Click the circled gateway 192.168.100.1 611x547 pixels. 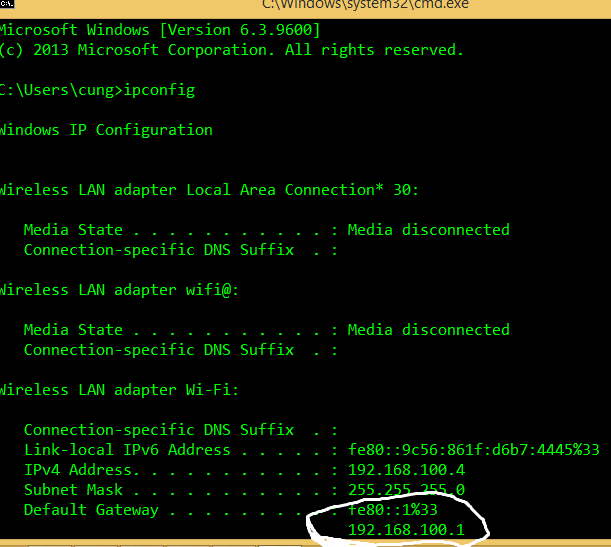(406, 530)
